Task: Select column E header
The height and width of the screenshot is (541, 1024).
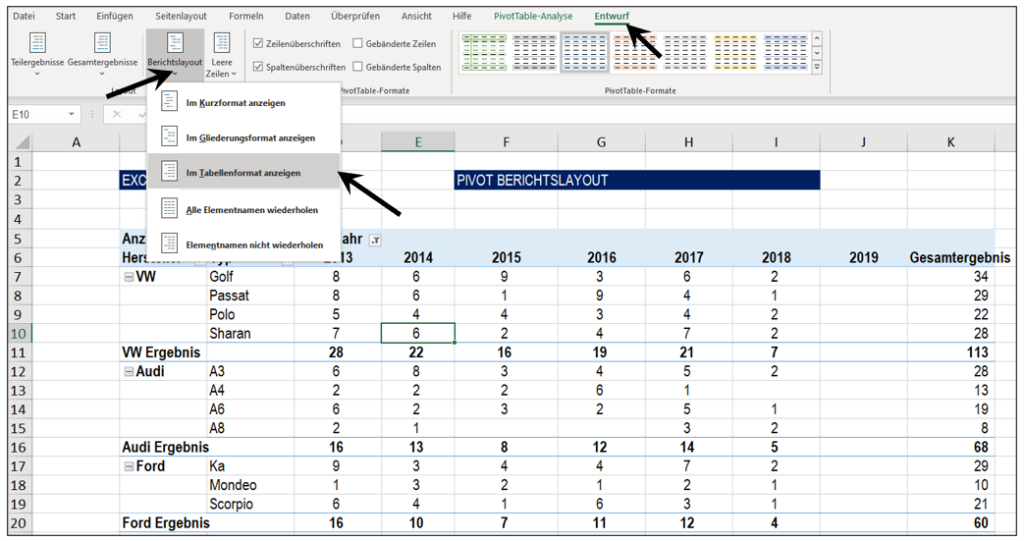Action: 418,142
